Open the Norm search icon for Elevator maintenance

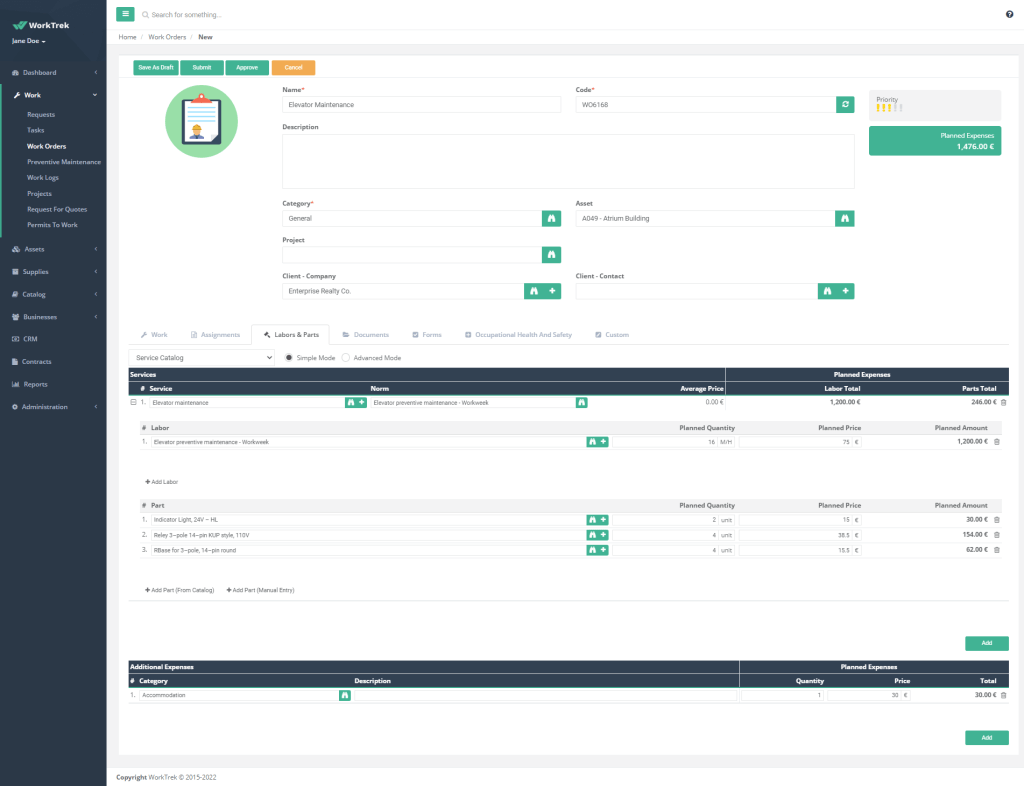581,402
